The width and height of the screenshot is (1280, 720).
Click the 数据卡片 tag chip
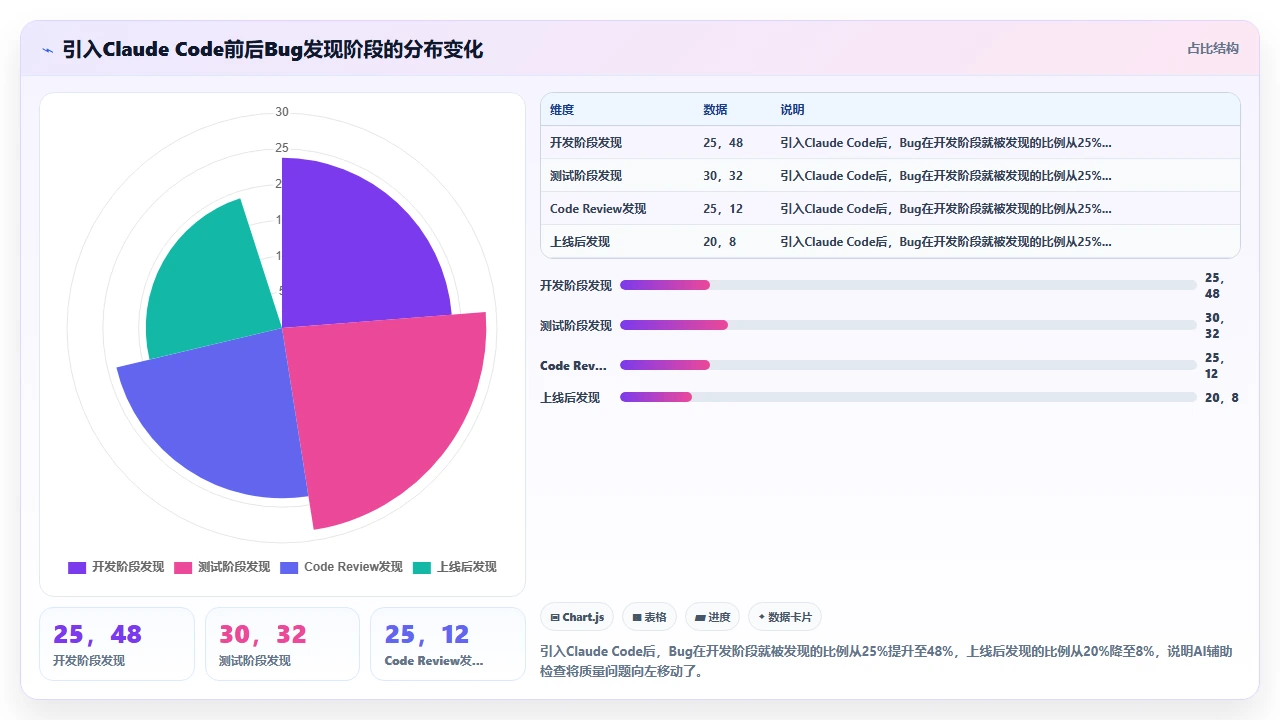click(785, 617)
